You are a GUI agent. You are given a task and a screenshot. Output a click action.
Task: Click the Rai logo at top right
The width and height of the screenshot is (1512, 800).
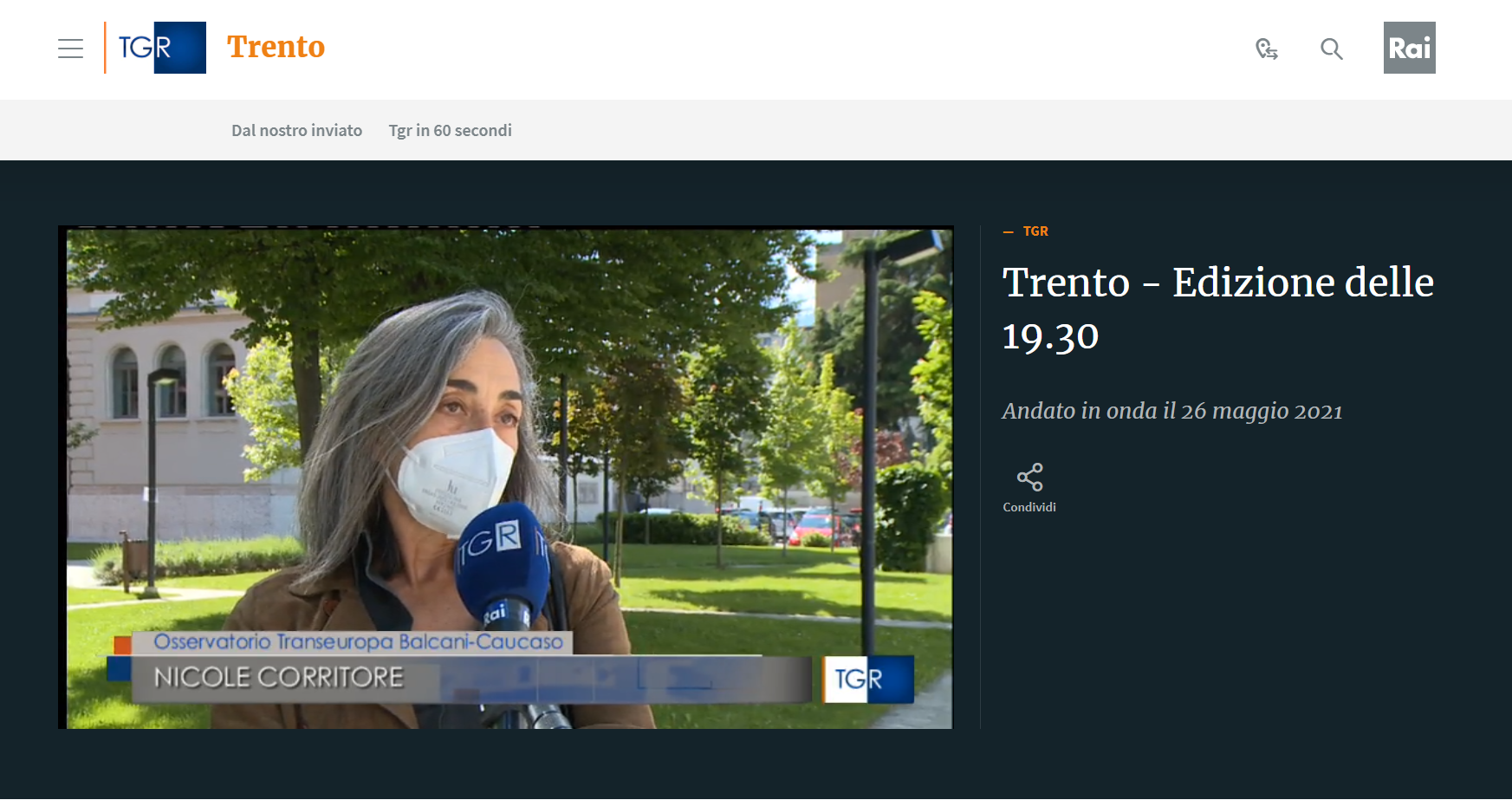[x=1409, y=48]
